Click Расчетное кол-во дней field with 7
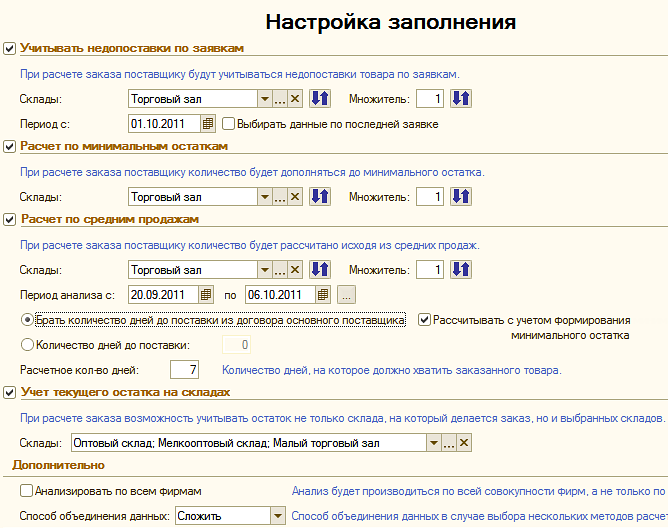Image resolution: width=668 pixels, height=528 pixels. [x=184, y=369]
